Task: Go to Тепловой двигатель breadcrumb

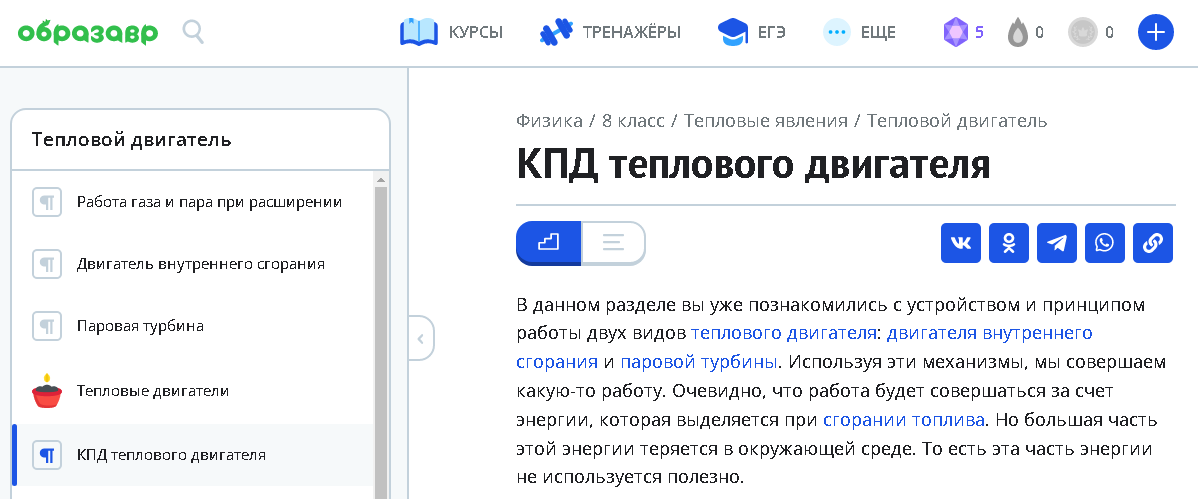Action: tap(957, 121)
